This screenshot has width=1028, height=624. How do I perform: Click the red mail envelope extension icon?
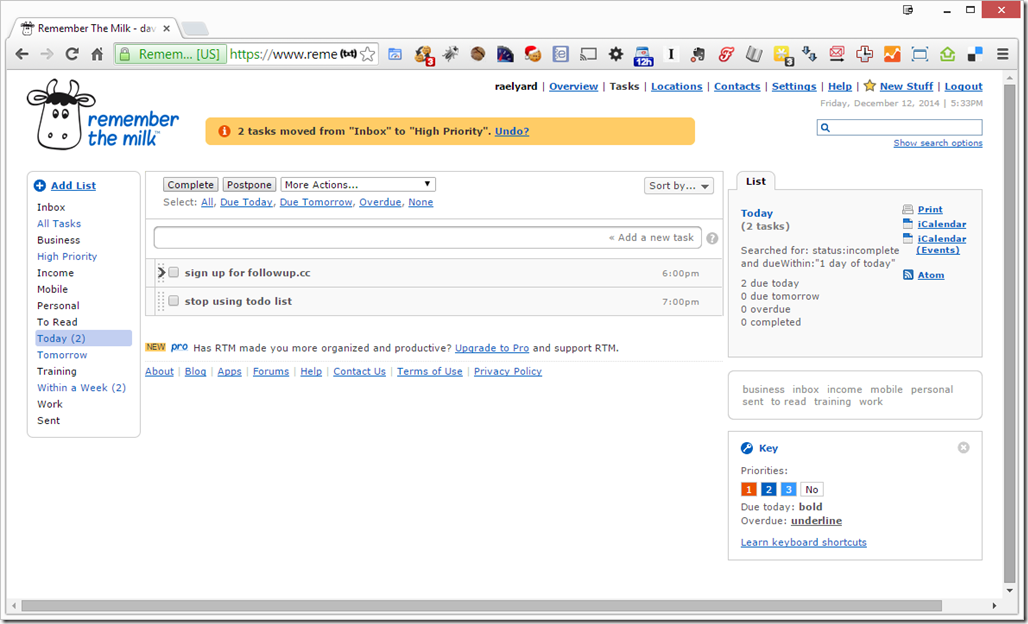(837, 54)
